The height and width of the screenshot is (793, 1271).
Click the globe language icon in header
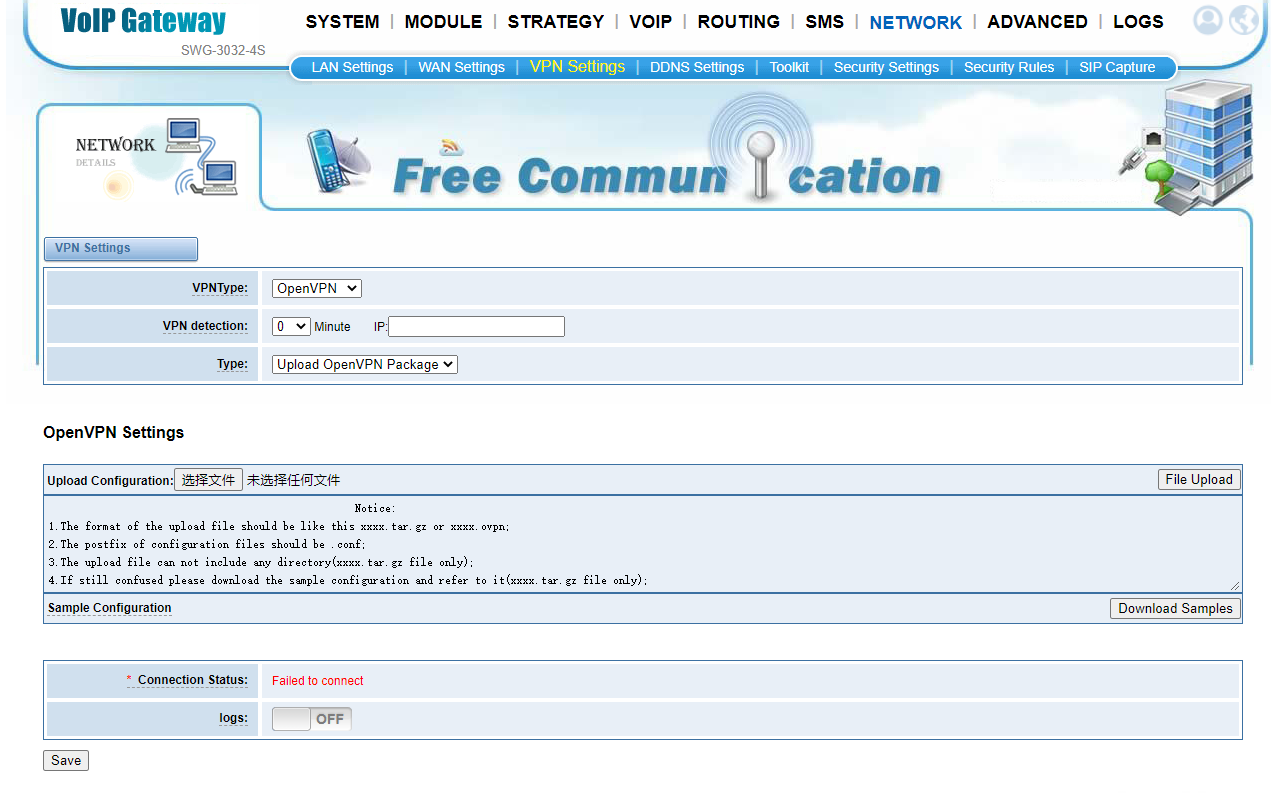[x=1243, y=20]
